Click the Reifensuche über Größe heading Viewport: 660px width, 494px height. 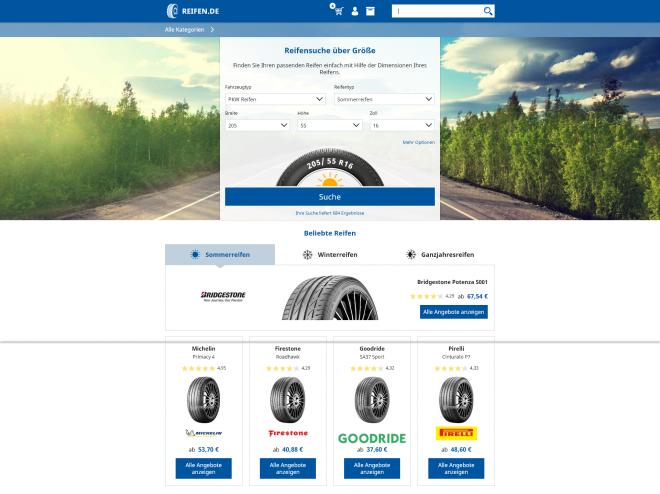coord(330,50)
